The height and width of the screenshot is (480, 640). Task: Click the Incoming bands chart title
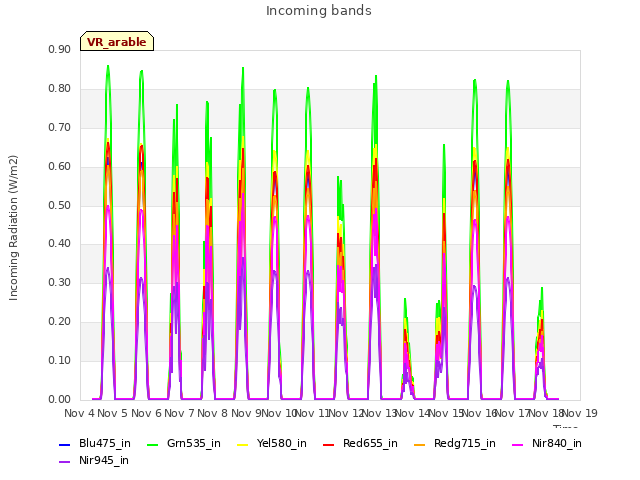click(x=319, y=11)
